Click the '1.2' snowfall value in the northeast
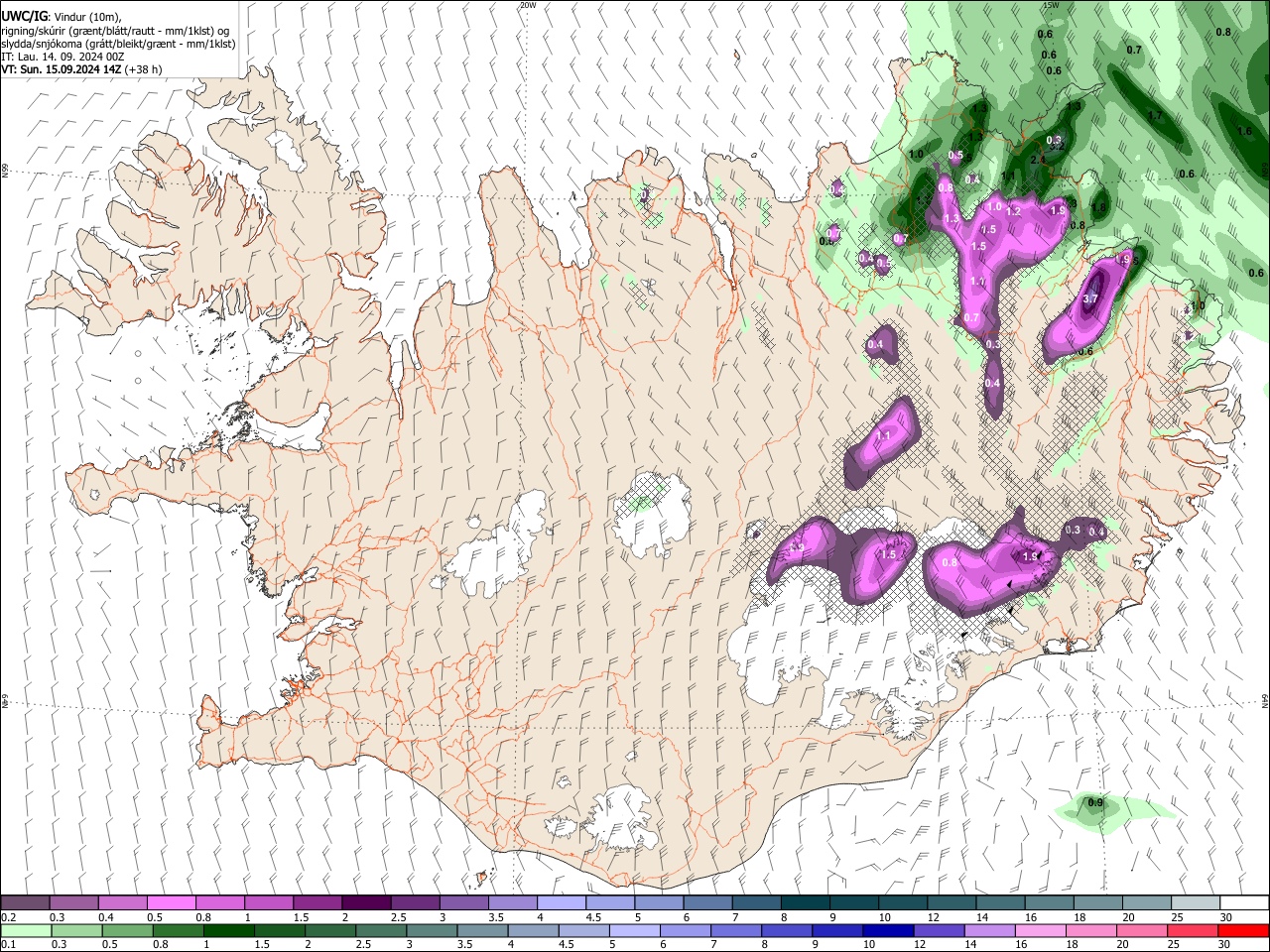The width and height of the screenshot is (1270, 952). 1013,211
